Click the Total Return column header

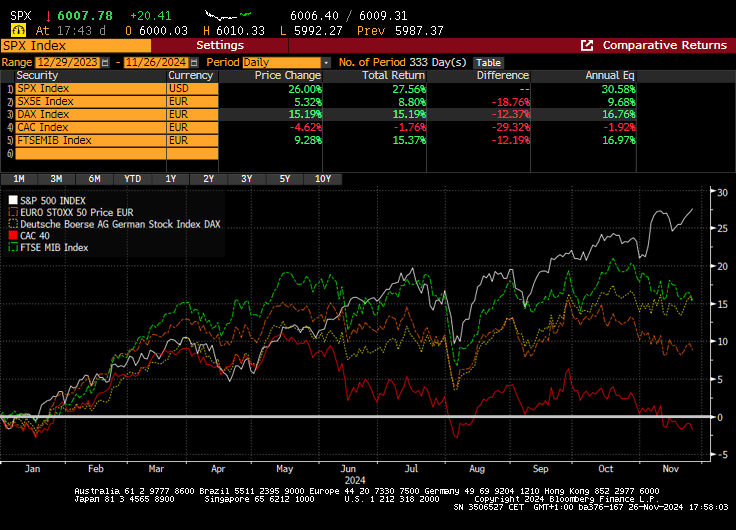(x=393, y=76)
